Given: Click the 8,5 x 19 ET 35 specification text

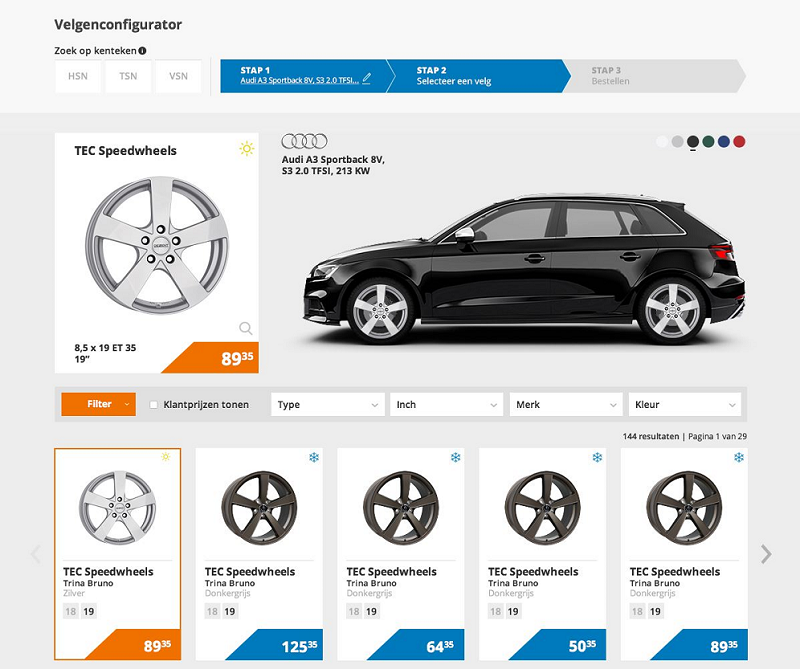Looking at the screenshot, I should [105, 348].
